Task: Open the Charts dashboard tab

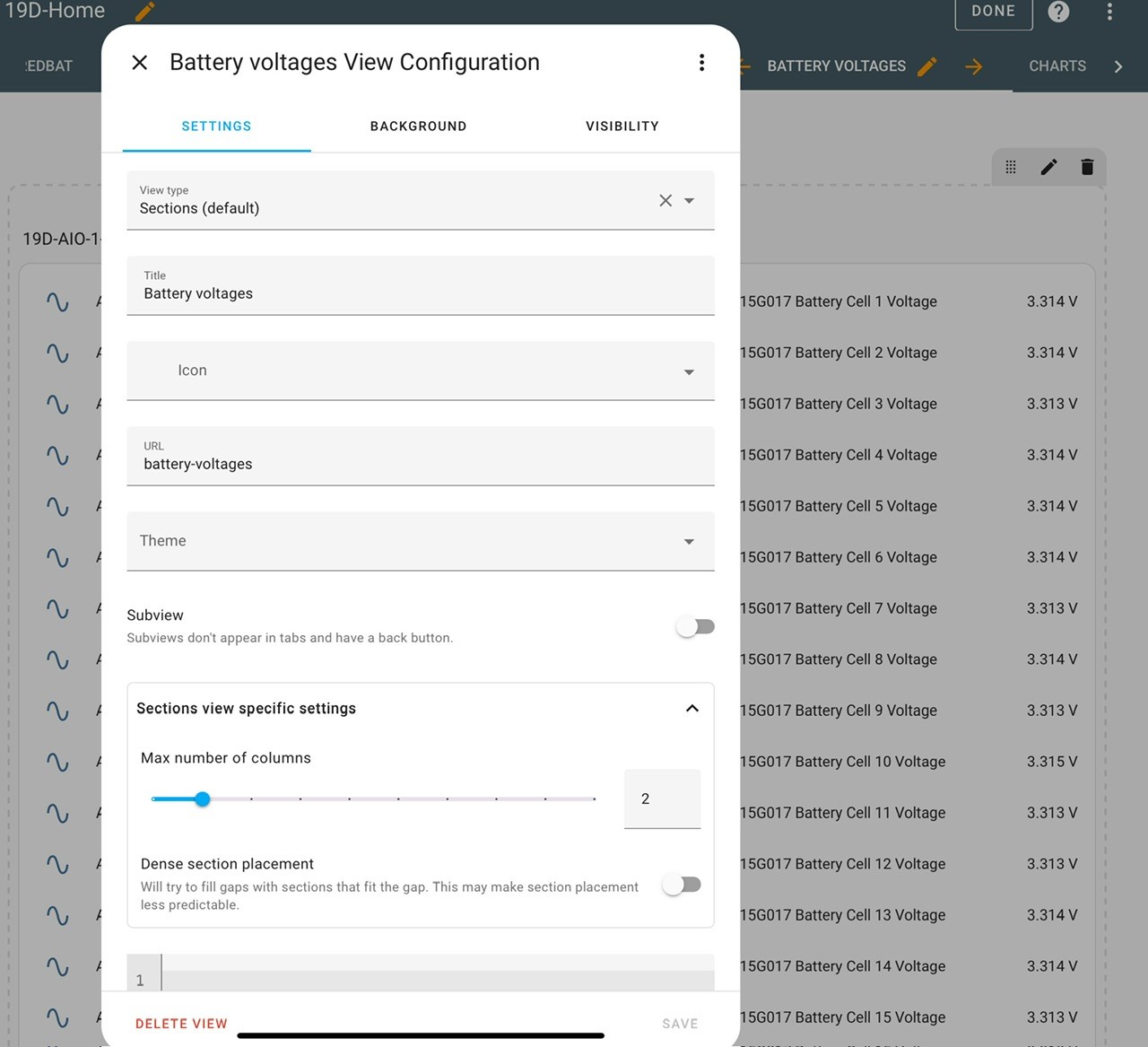Action: (x=1057, y=66)
